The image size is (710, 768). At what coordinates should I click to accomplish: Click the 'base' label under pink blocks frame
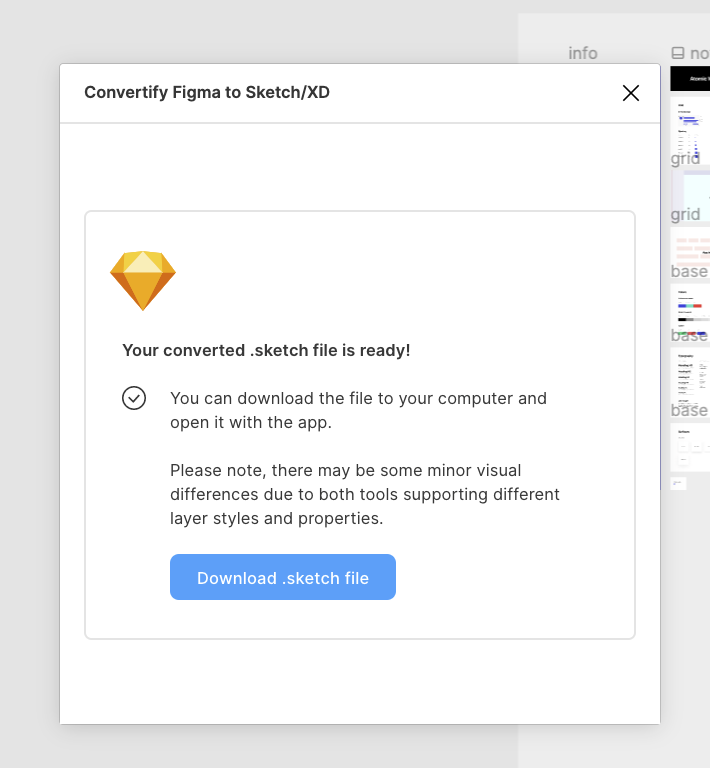click(x=689, y=271)
